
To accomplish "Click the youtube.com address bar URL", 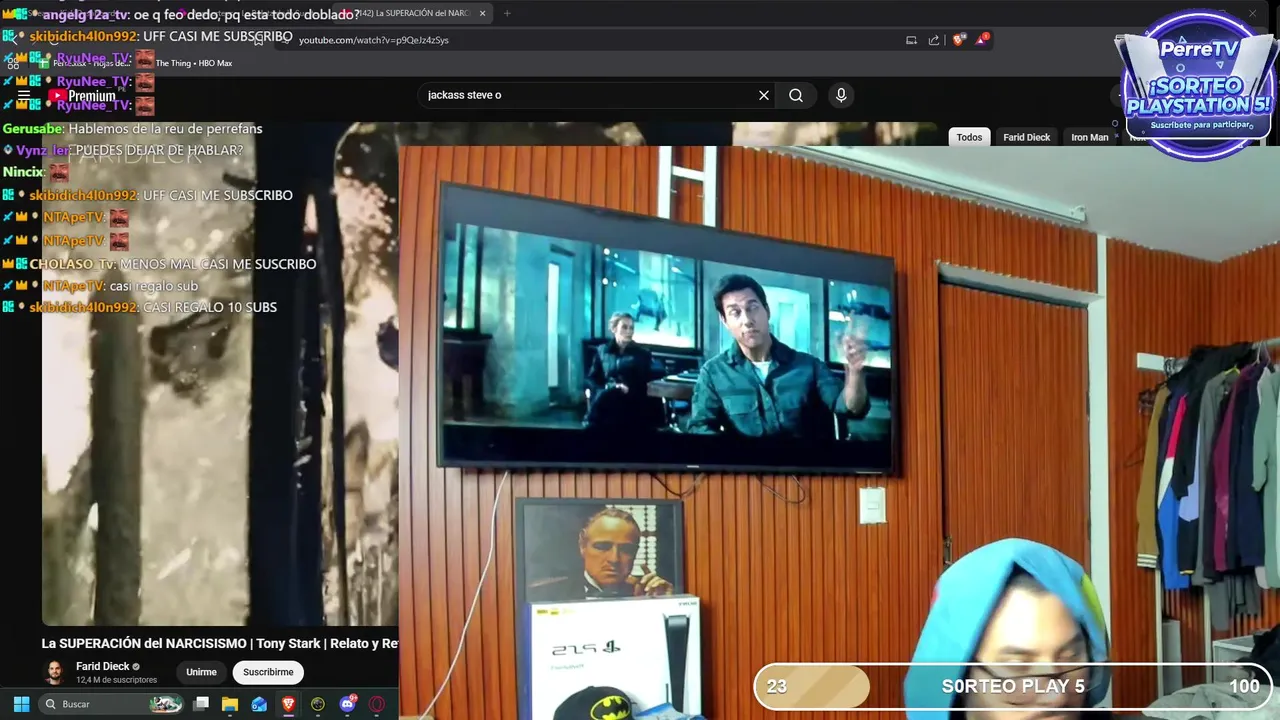I will tap(374, 40).
